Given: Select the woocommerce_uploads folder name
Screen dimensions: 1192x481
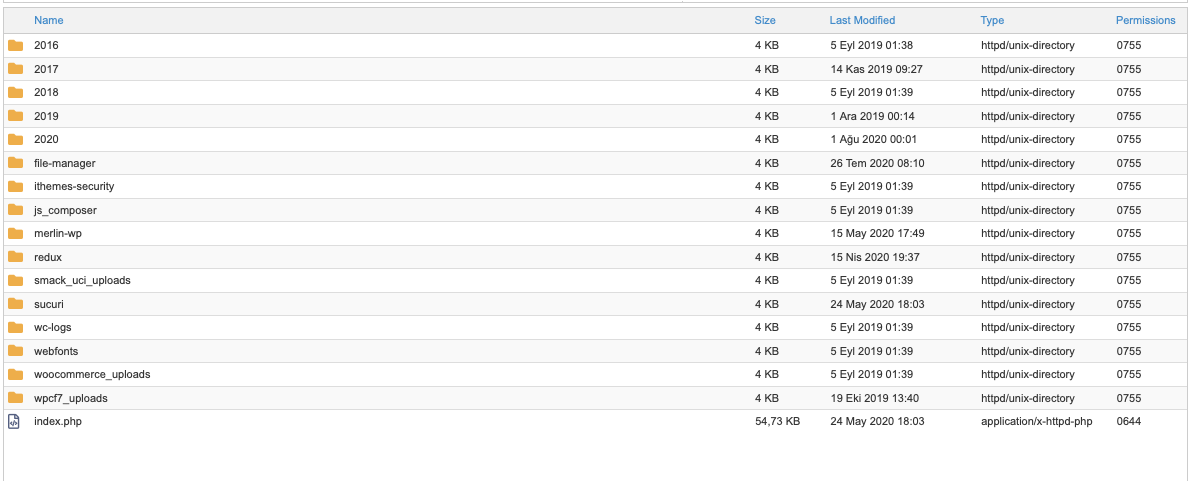Looking at the screenshot, I should click(x=92, y=375).
